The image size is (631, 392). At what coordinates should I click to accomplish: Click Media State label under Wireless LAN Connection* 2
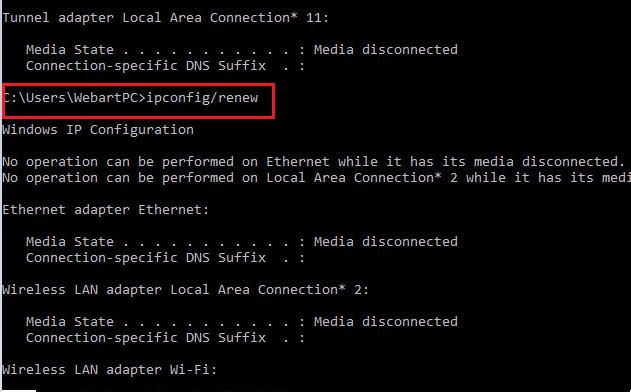coord(70,322)
